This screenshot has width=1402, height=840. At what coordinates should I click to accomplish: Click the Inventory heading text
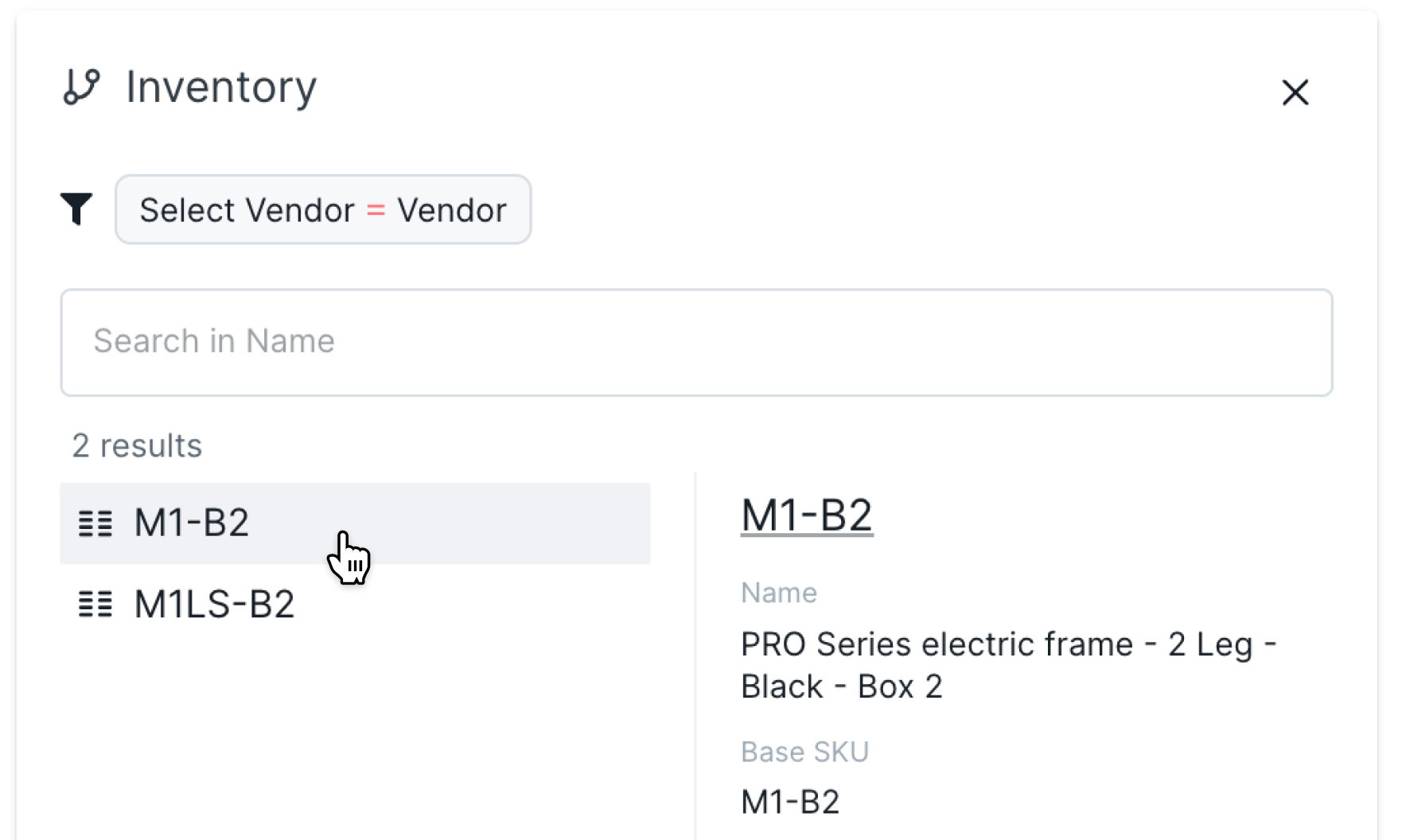221,87
